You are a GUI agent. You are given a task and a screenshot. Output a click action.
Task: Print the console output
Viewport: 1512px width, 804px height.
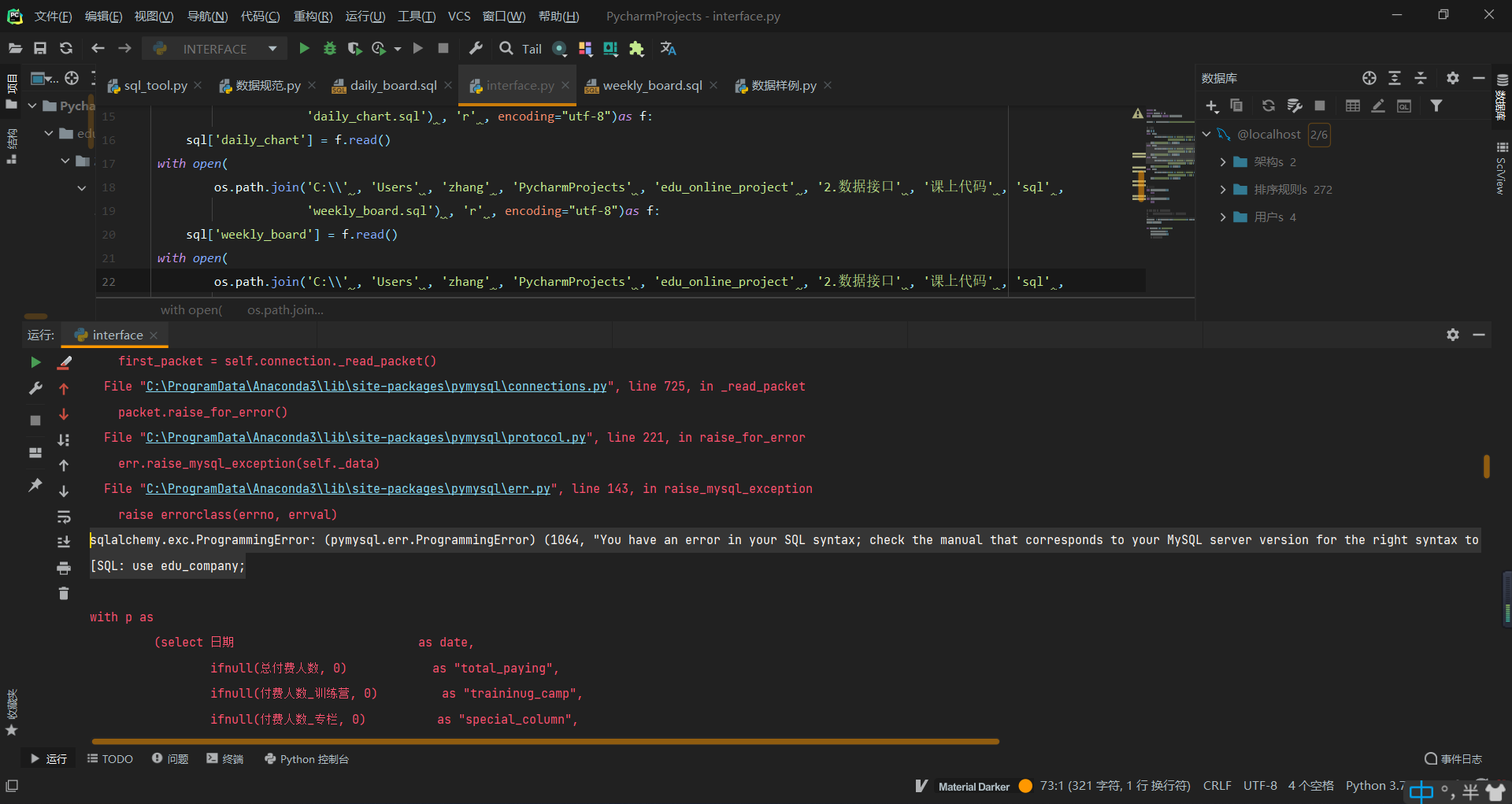pos(64,568)
